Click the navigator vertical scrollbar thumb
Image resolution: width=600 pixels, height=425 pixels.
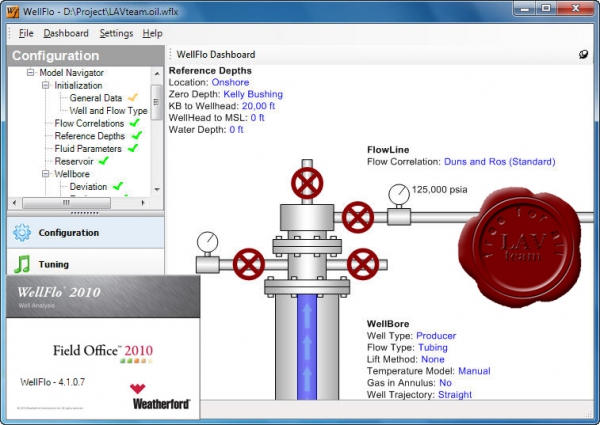[x=157, y=102]
